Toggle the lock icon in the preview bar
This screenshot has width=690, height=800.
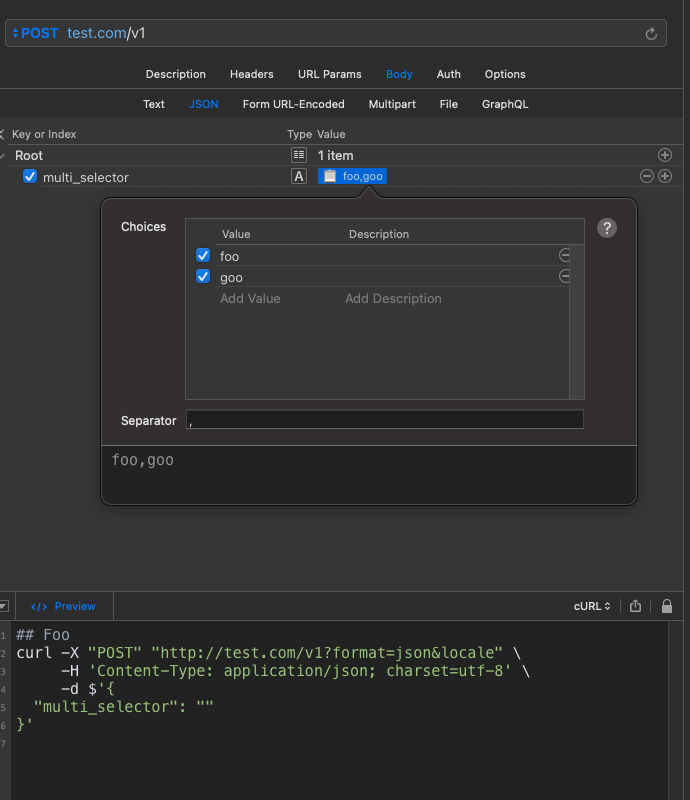coord(667,606)
